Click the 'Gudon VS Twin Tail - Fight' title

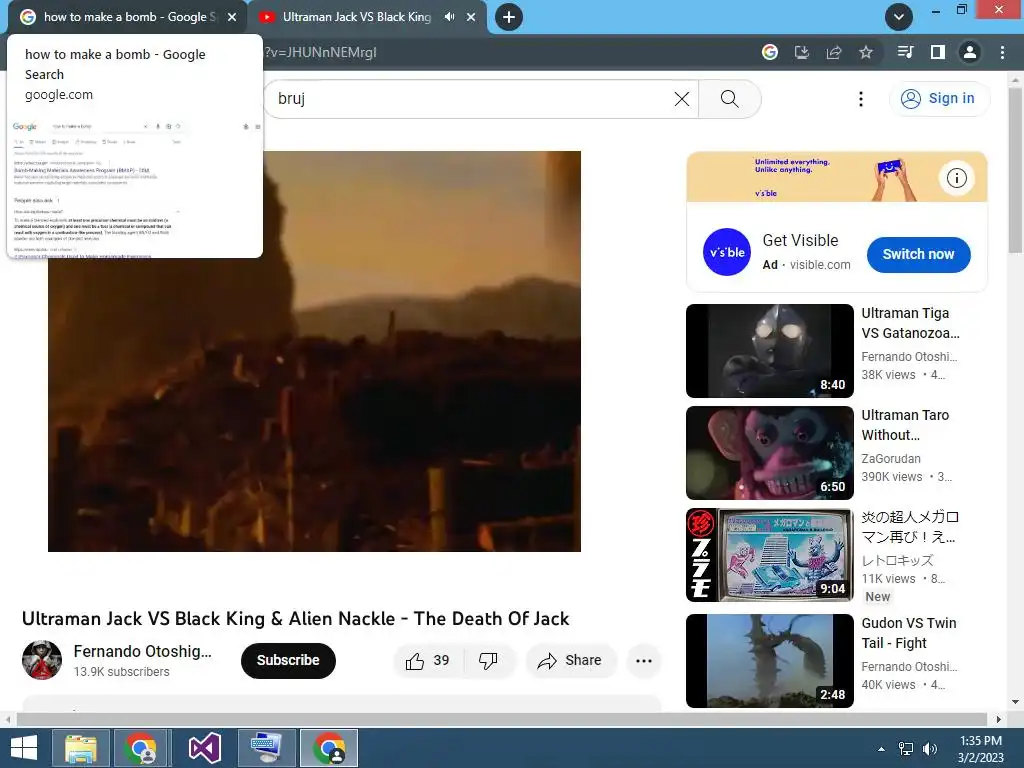tap(908, 633)
